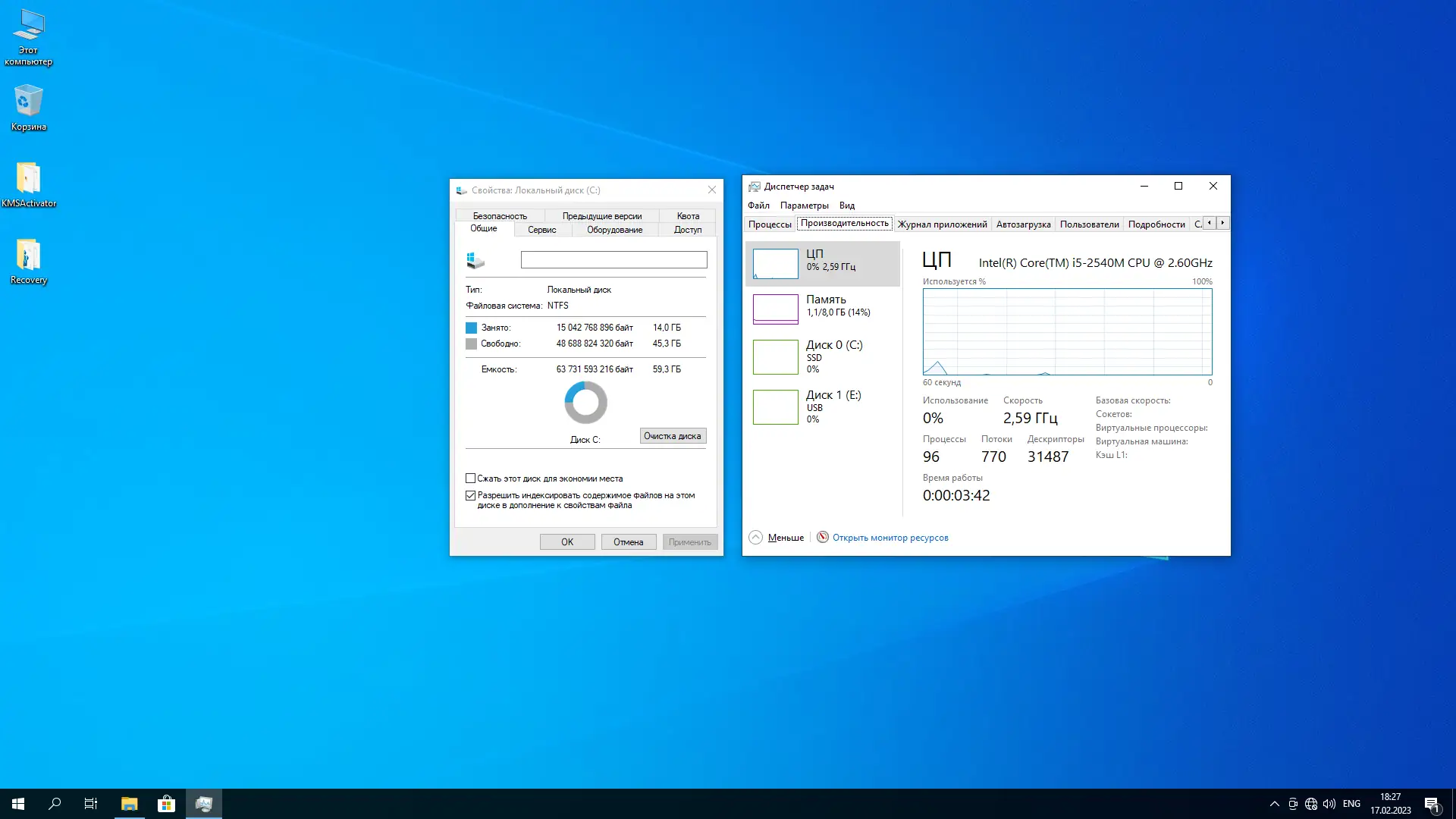Open the Вид menu in Task Manager
The image size is (1456, 819).
846,205
